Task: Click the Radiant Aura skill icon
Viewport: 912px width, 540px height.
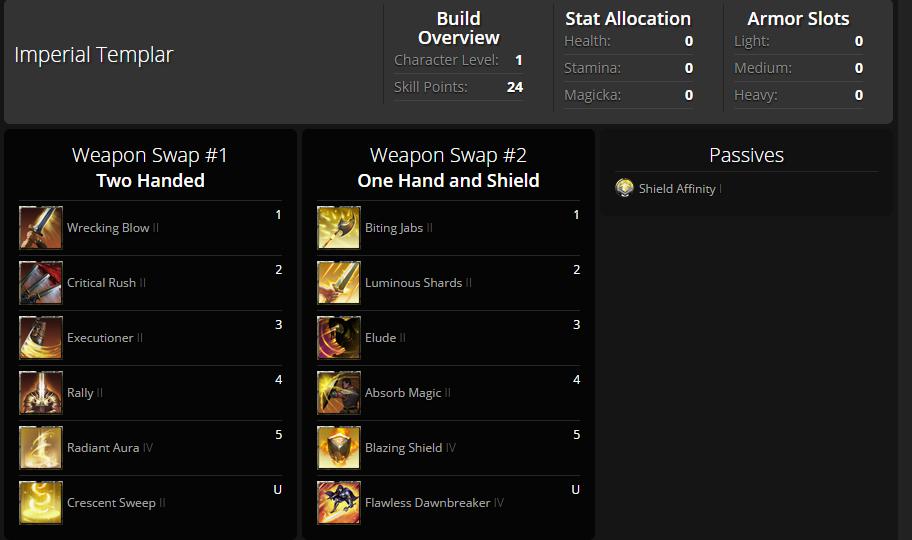Action: pyautogui.click(x=41, y=447)
